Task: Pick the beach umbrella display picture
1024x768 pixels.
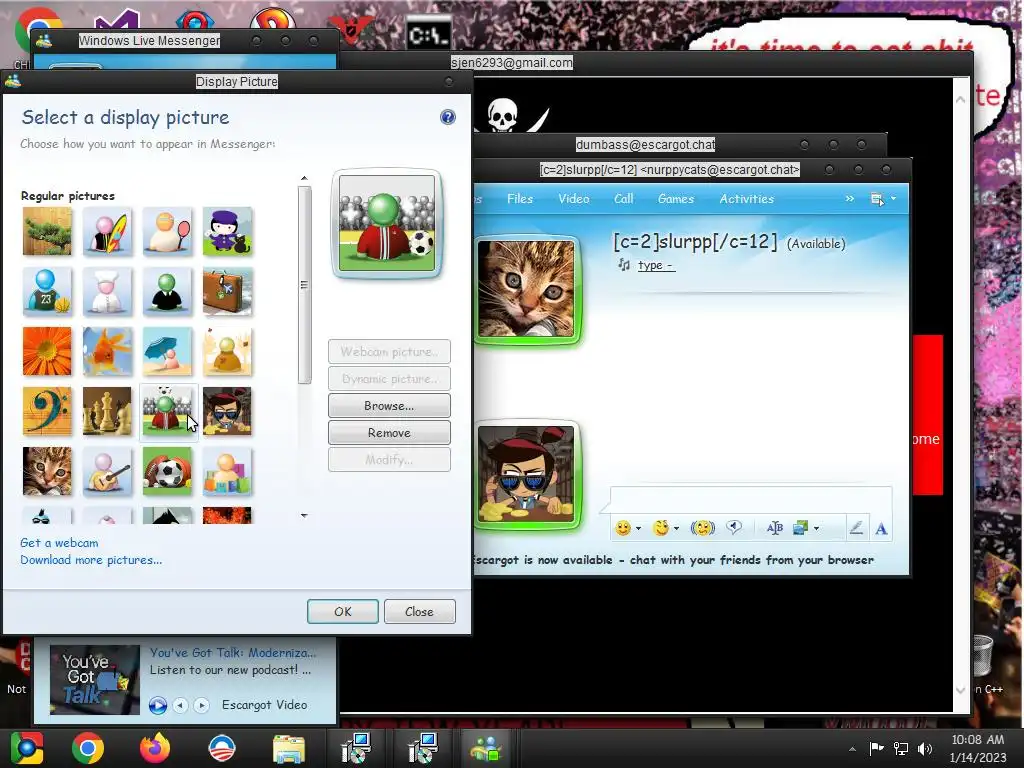Action: [167, 351]
